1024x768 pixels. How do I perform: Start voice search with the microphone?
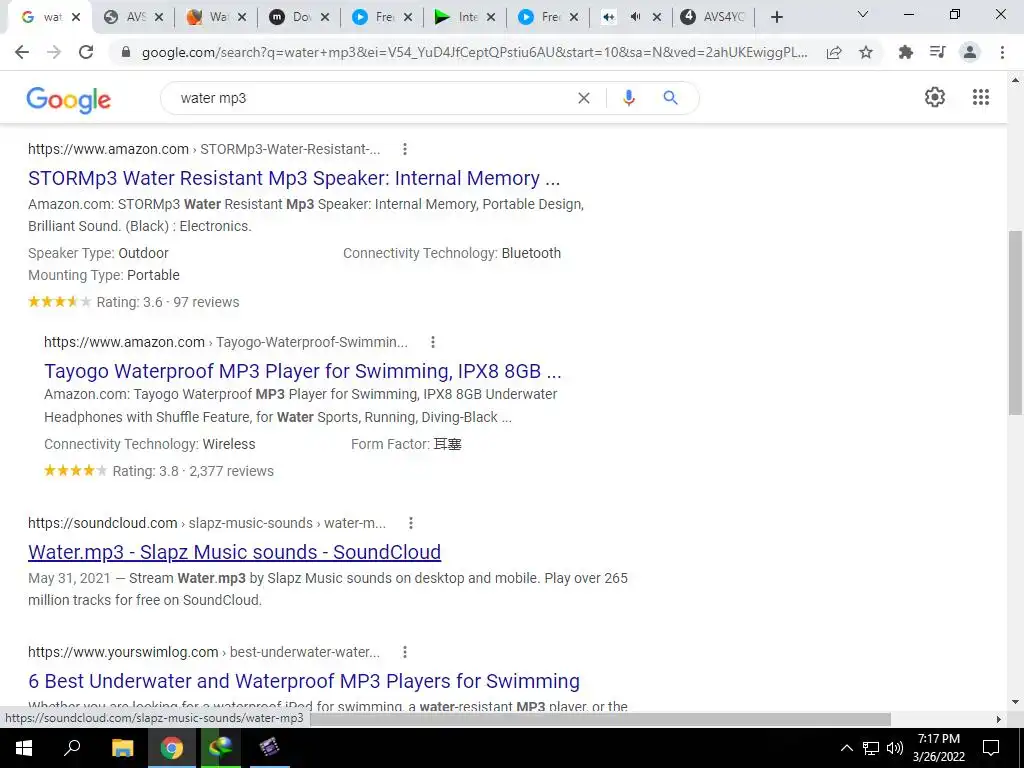(x=629, y=98)
